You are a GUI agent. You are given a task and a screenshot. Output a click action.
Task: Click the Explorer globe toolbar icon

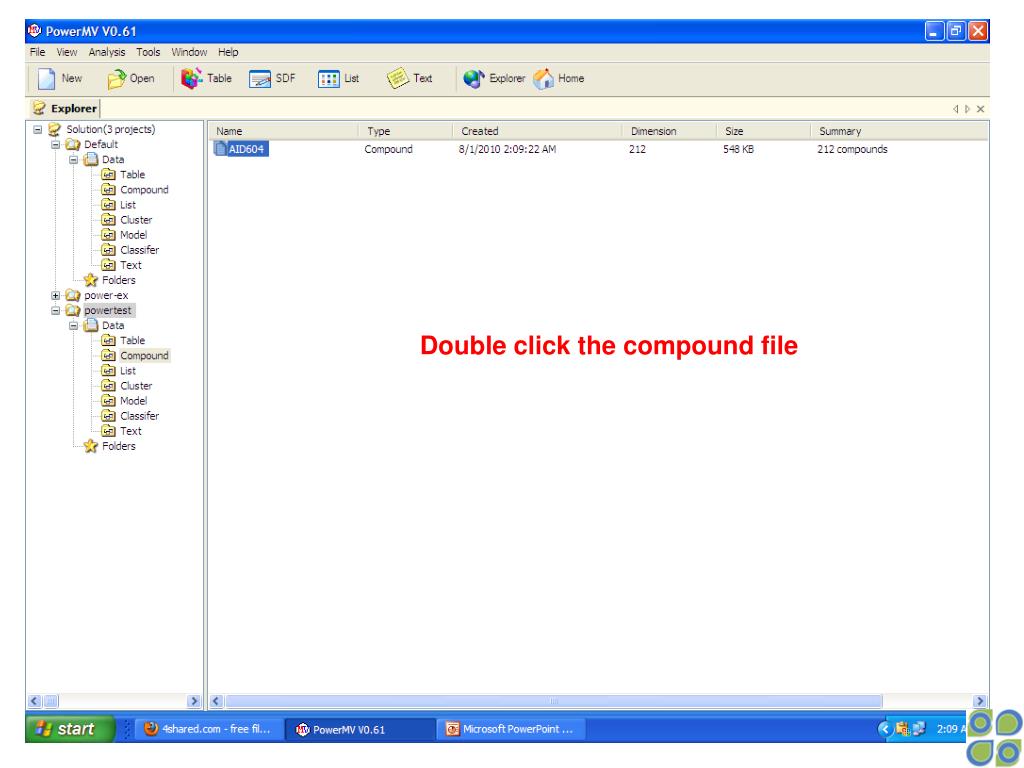(x=474, y=79)
